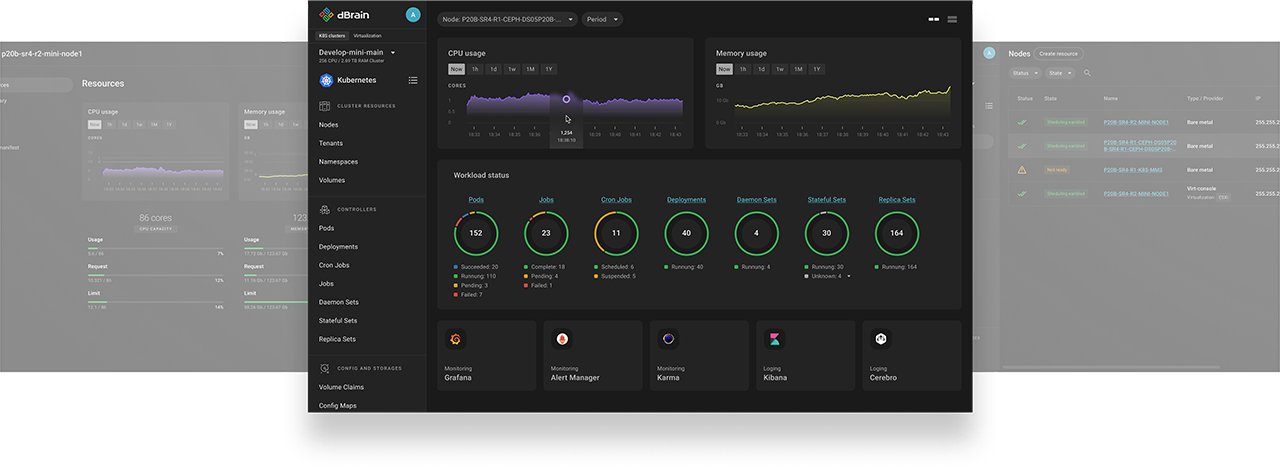Click the user avatar in dBrain header
Viewport: 1280px width, 469px height.
point(413,14)
